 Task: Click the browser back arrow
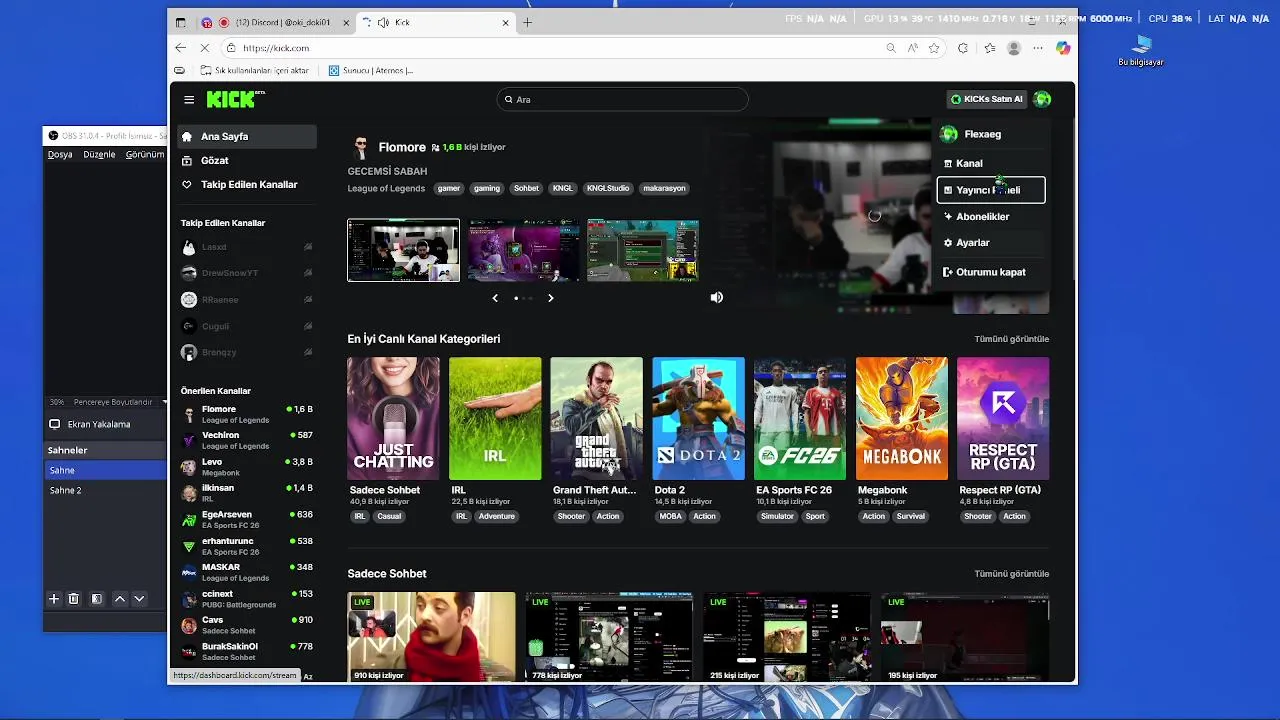point(180,48)
